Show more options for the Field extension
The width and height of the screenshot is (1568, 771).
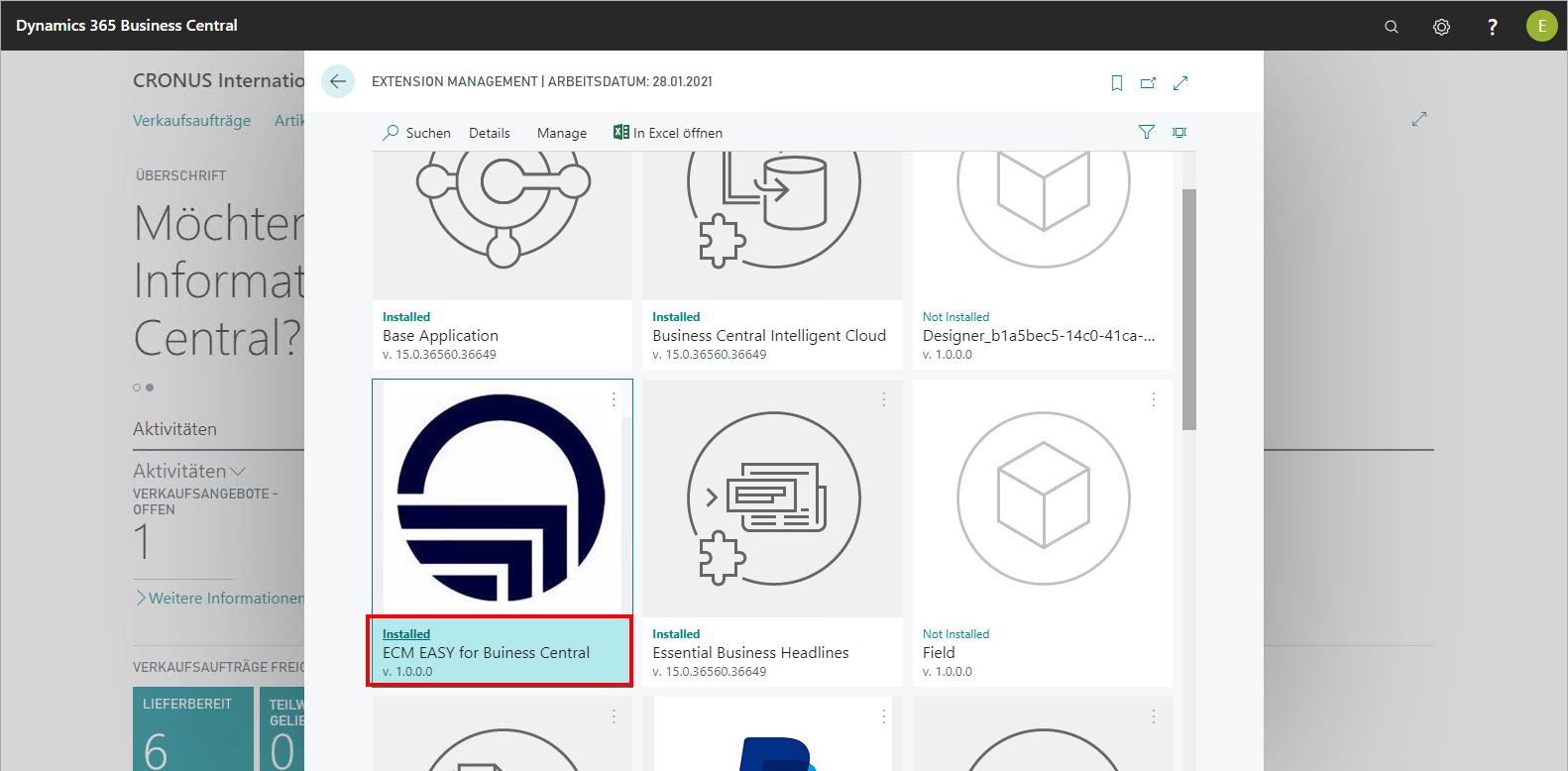[x=1153, y=399]
